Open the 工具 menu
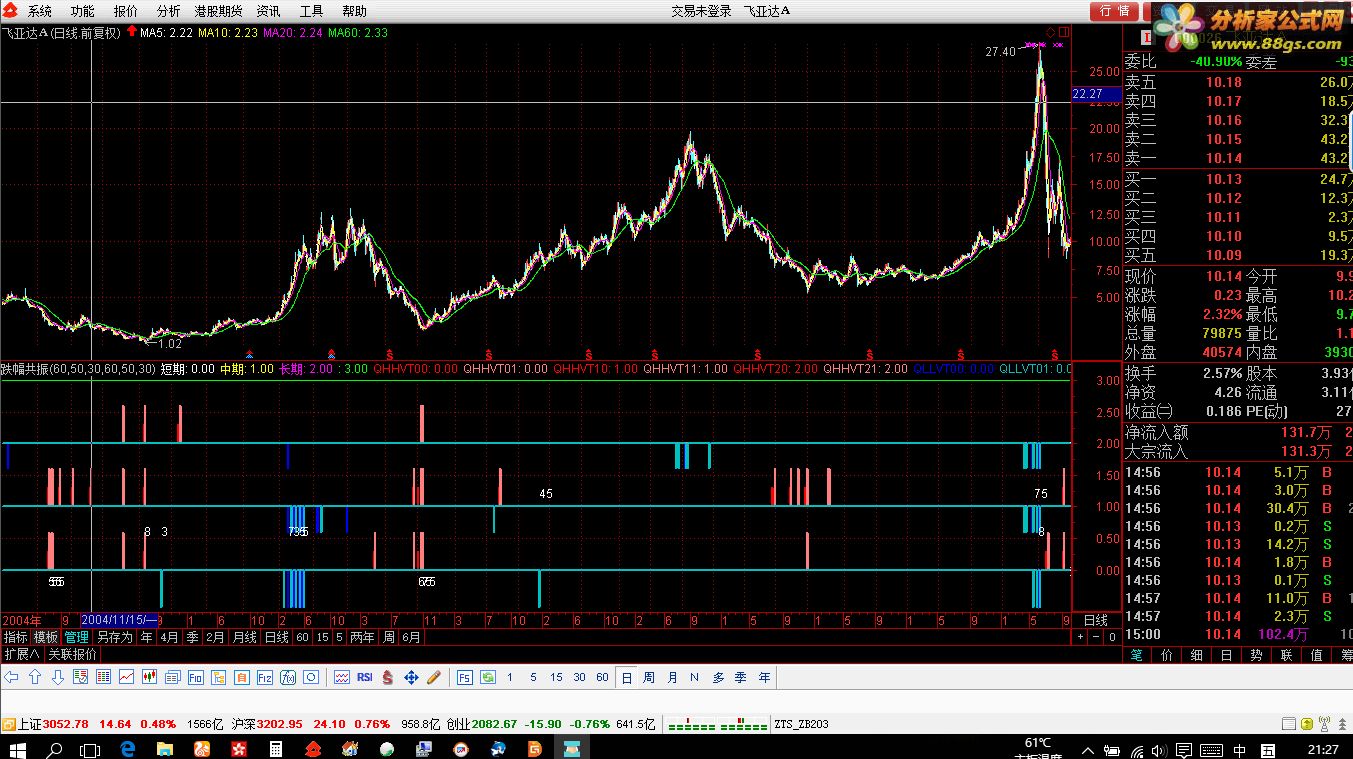This screenshot has height=759, width=1353. point(311,11)
